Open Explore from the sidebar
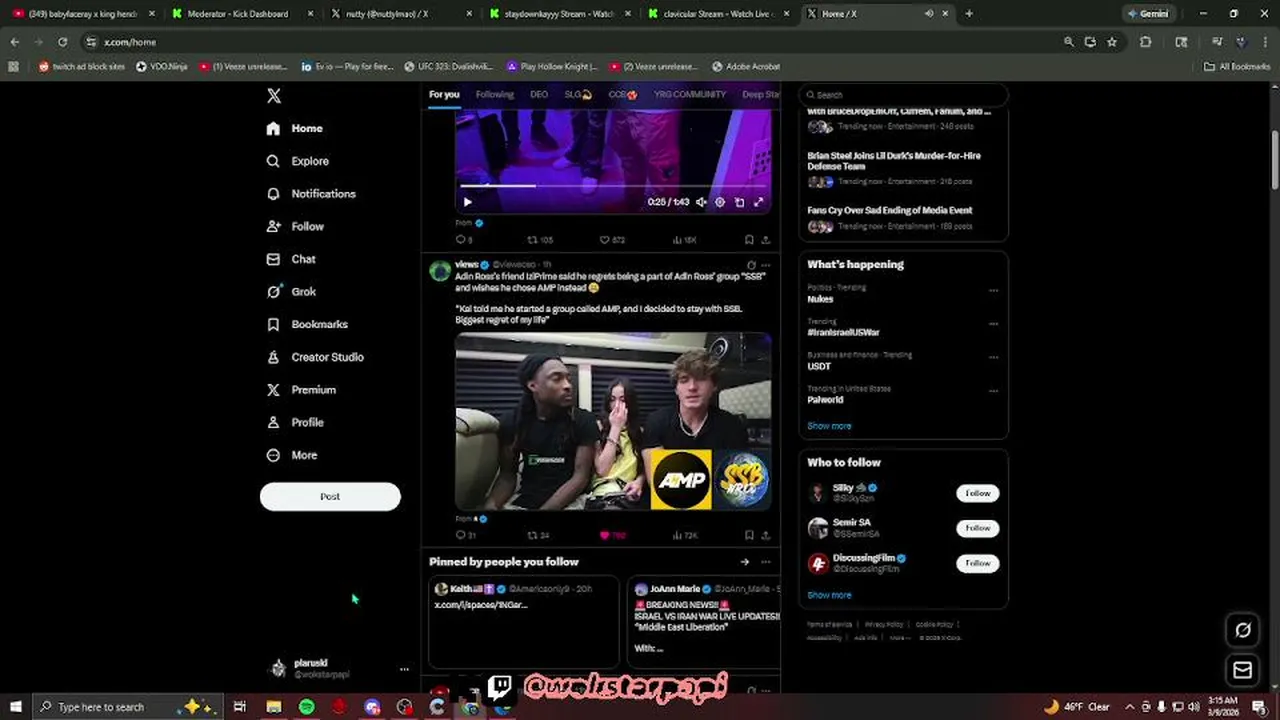 (298, 161)
